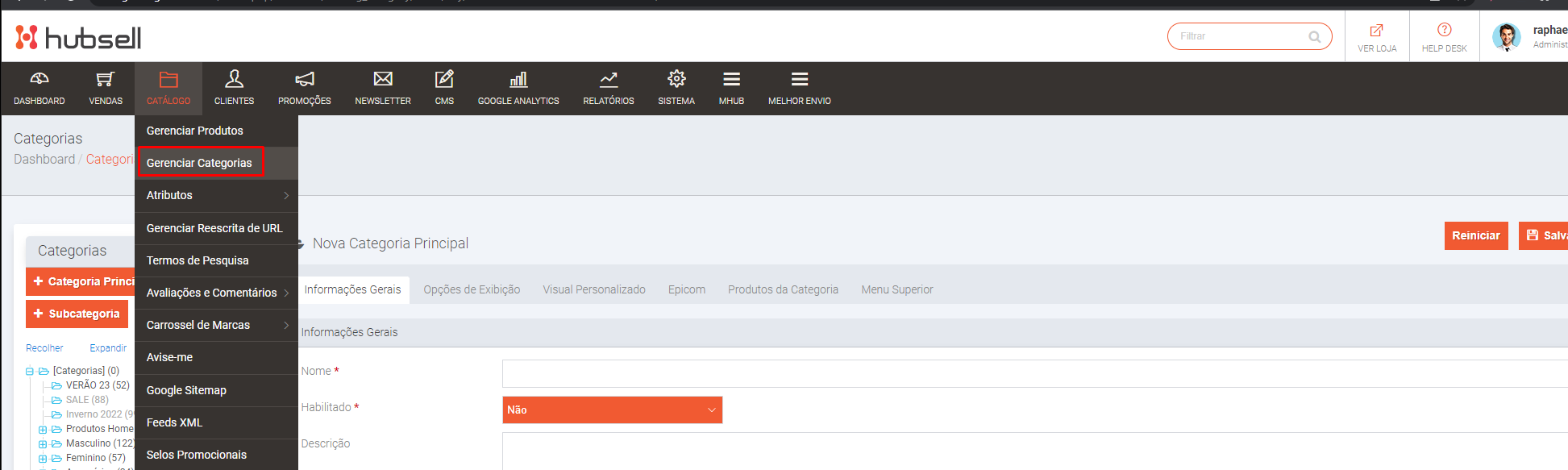Open the Help Desk question icon
The width and height of the screenshot is (1568, 470).
pyautogui.click(x=1444, y=30)
